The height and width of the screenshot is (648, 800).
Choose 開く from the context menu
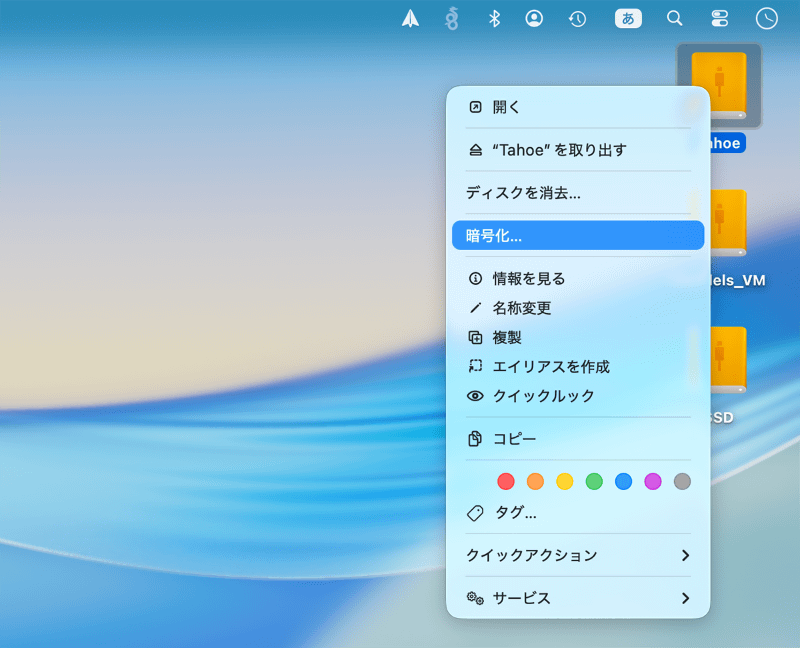tap(578, 107)
